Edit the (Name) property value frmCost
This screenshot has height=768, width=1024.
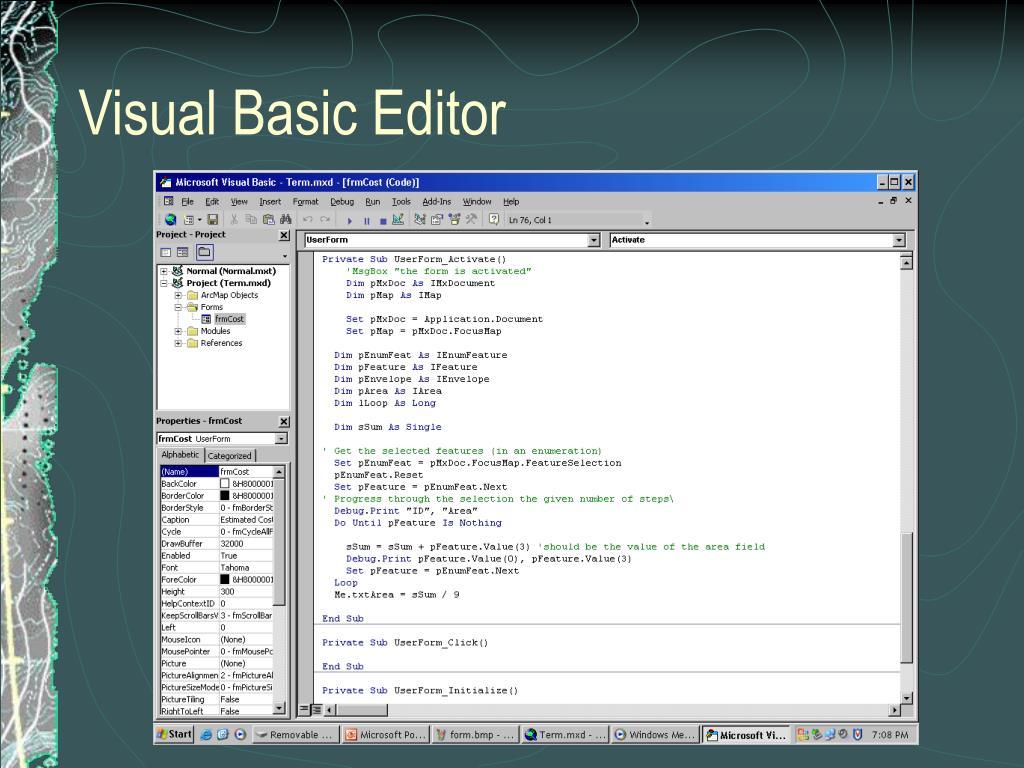pos(246,472)
